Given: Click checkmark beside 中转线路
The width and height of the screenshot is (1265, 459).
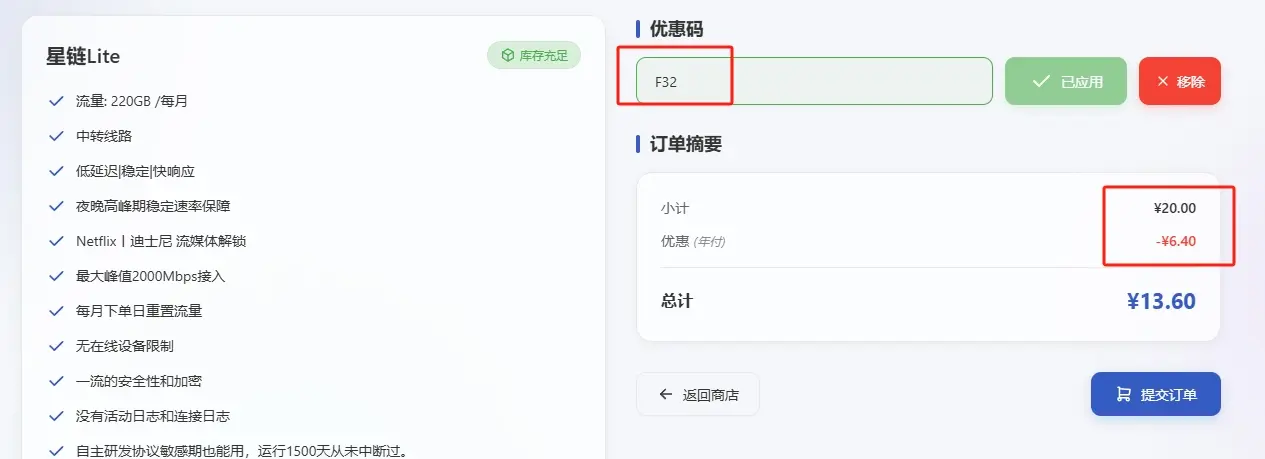Looking at the screenshot, I should click(x=56, y=136).
